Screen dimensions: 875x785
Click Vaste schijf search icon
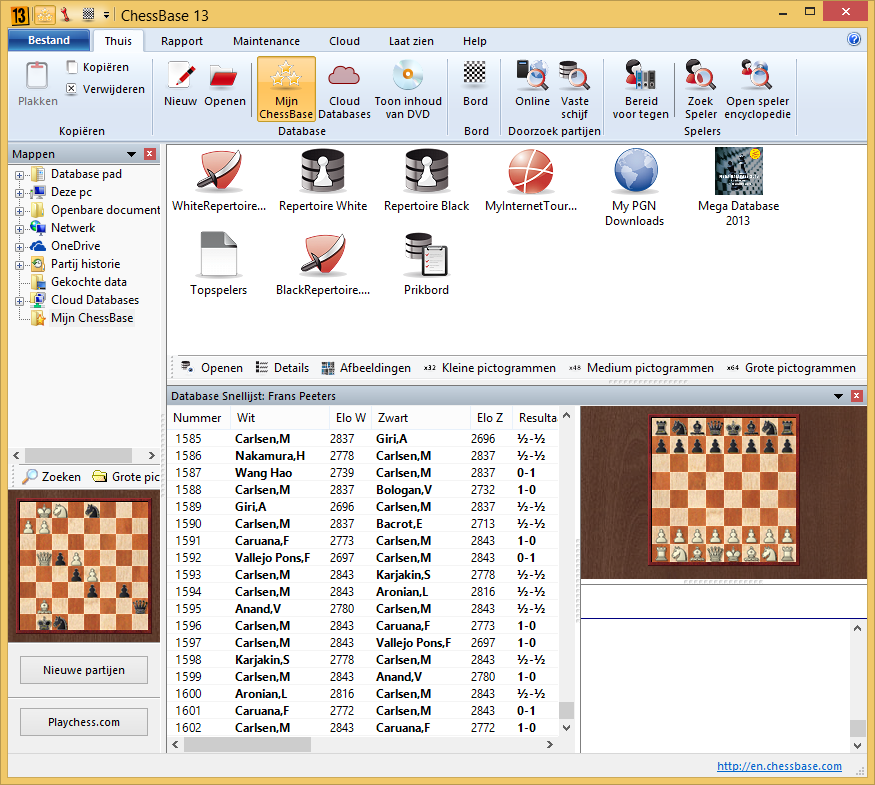[x=574, y=75]
